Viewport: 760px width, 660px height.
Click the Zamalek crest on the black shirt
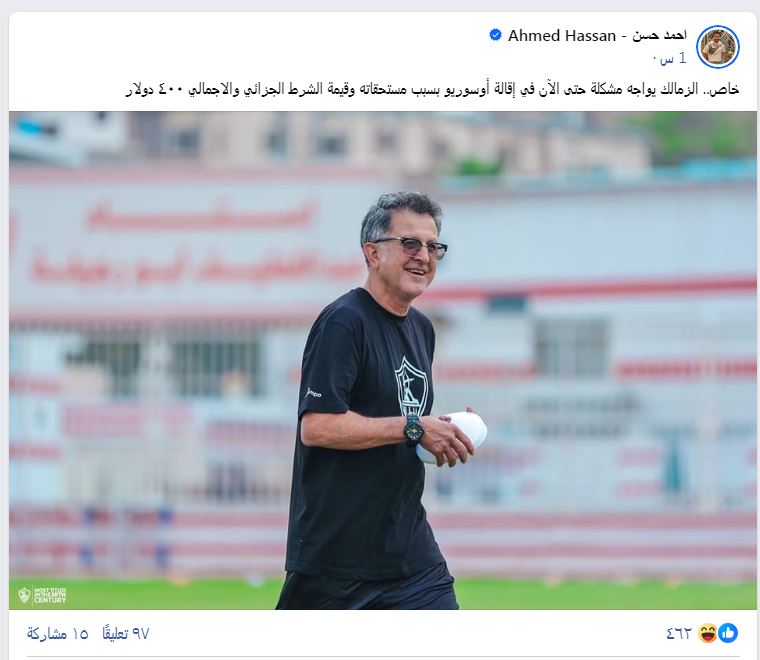(410, 384)
